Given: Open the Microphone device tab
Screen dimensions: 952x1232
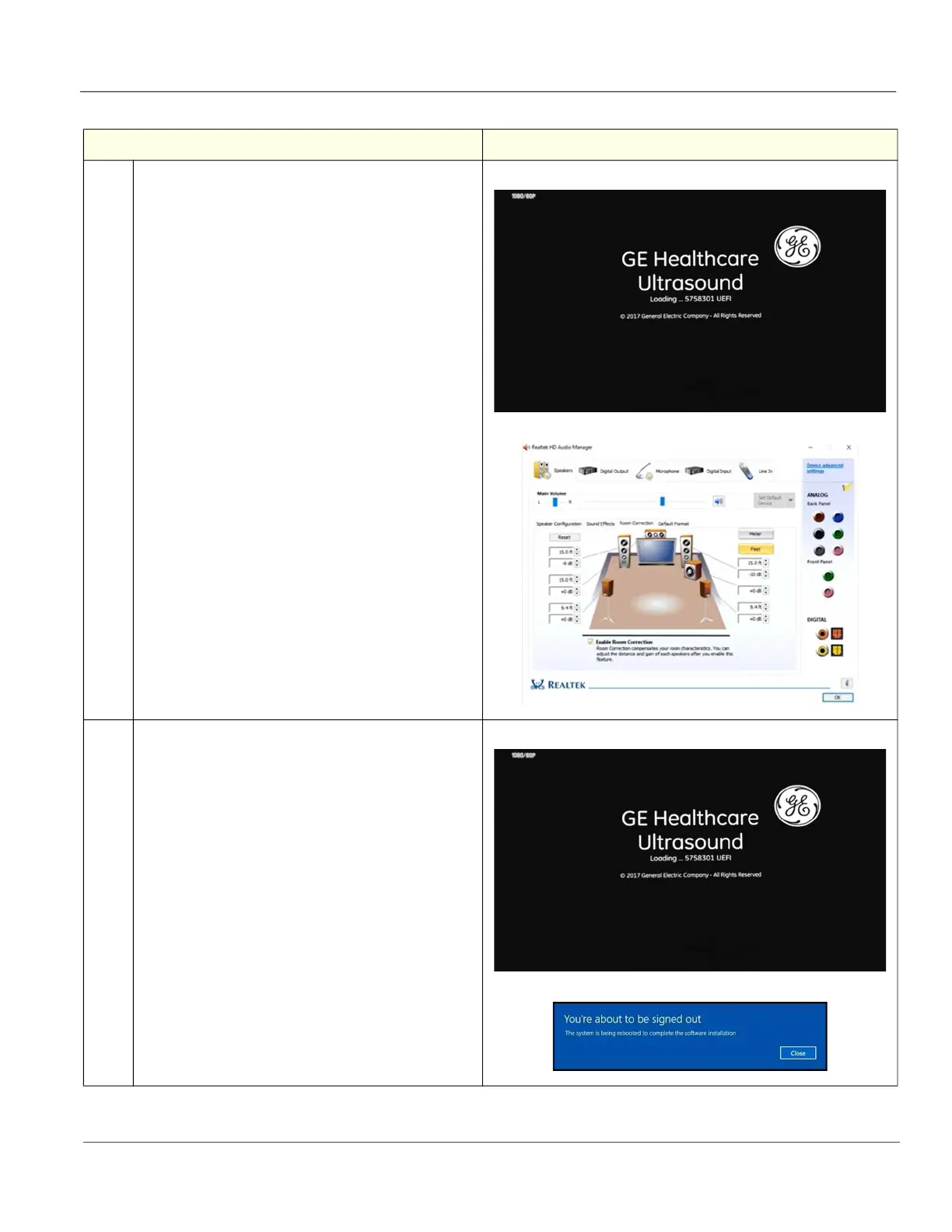Looking at the screenshot, I should [x=657, y=471].
